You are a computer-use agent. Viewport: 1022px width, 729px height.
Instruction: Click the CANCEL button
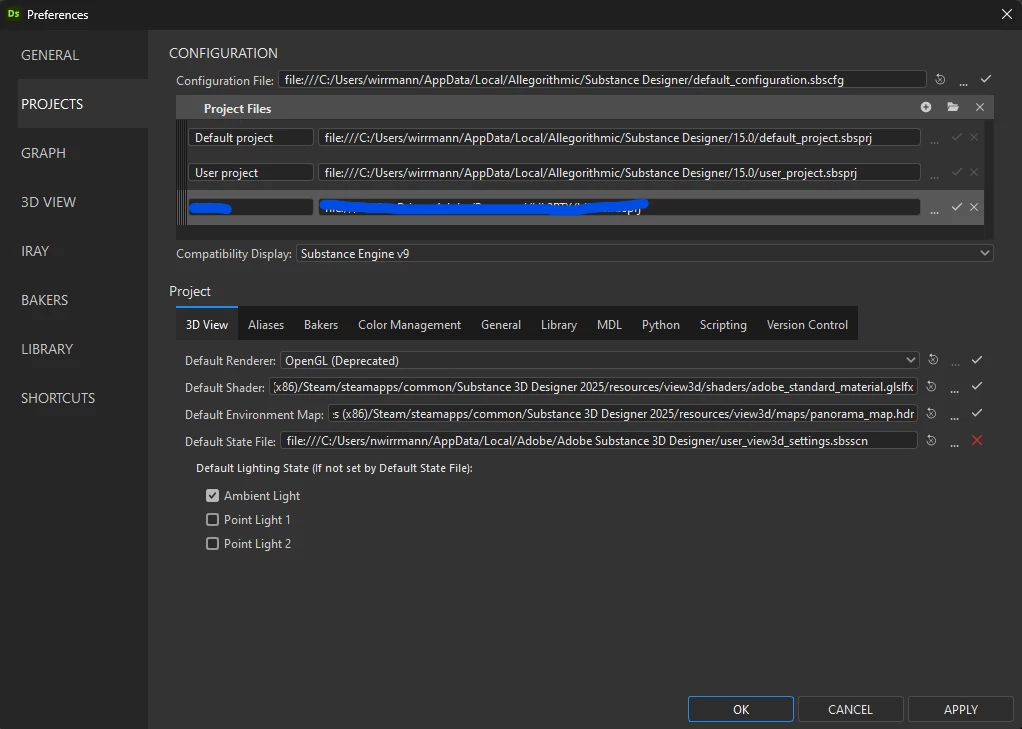click(850, 709)
